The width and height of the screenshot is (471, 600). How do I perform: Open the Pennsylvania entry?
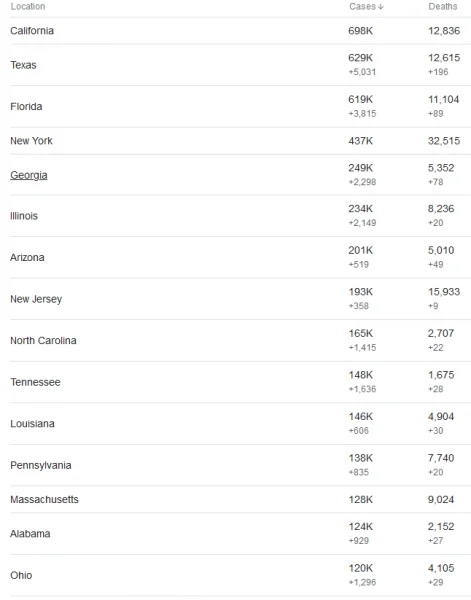tap(41, 466)
